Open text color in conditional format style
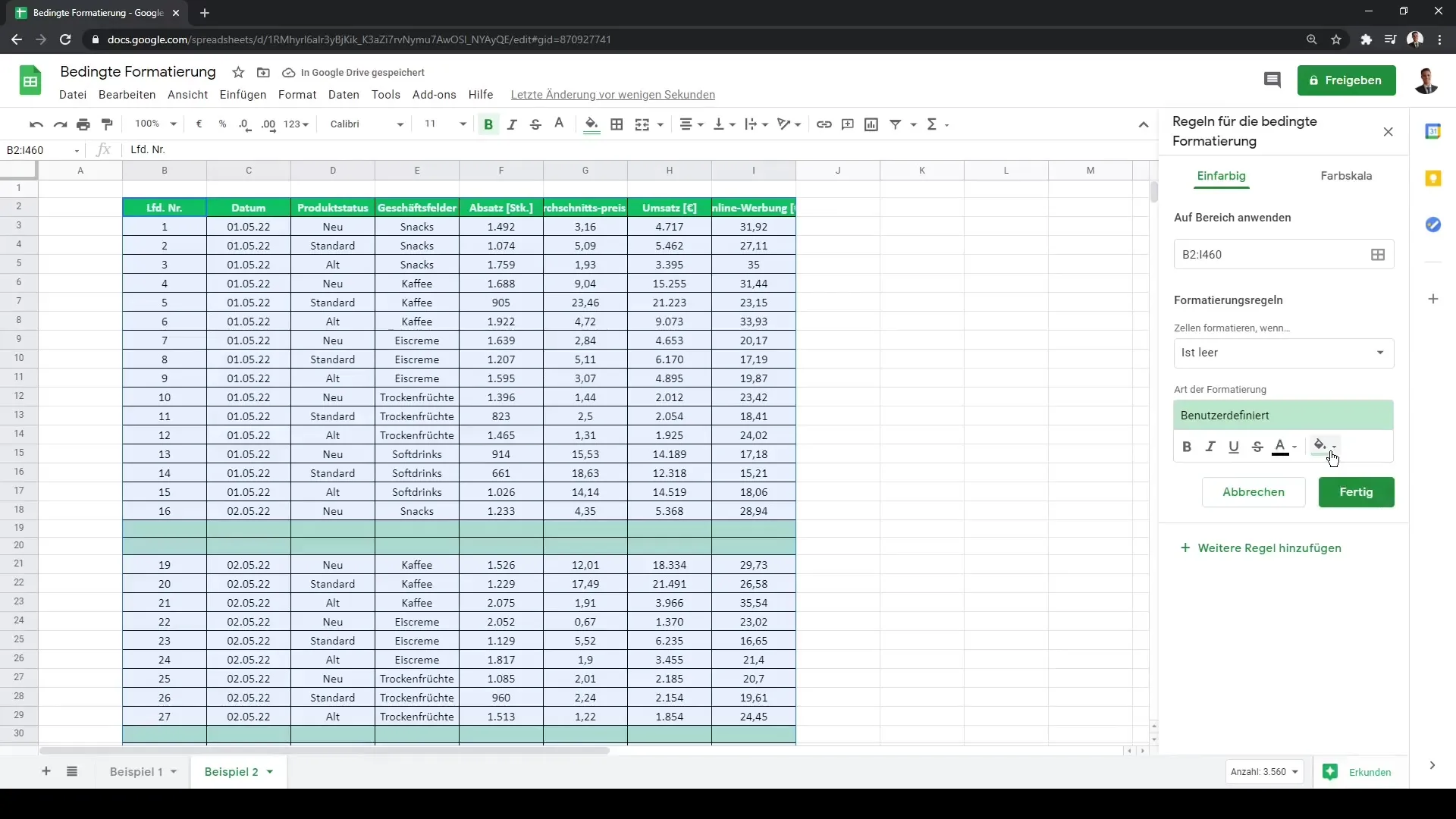1456x819 pixels. [1285, 447]
